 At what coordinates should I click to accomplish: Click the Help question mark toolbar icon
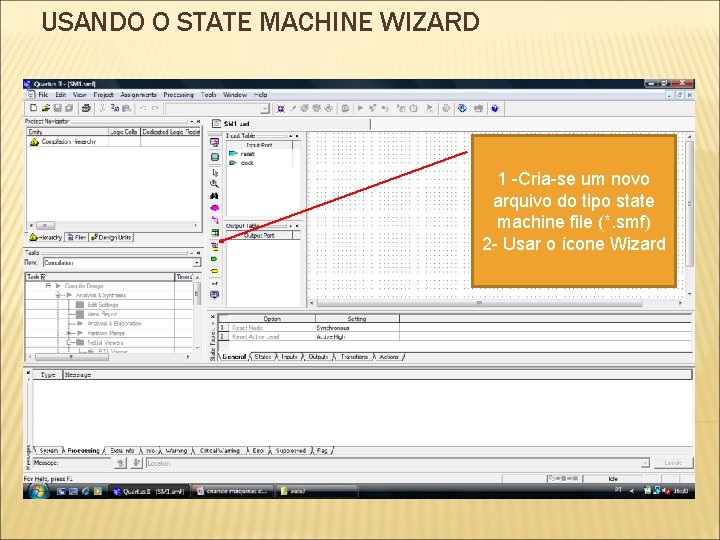495,108
